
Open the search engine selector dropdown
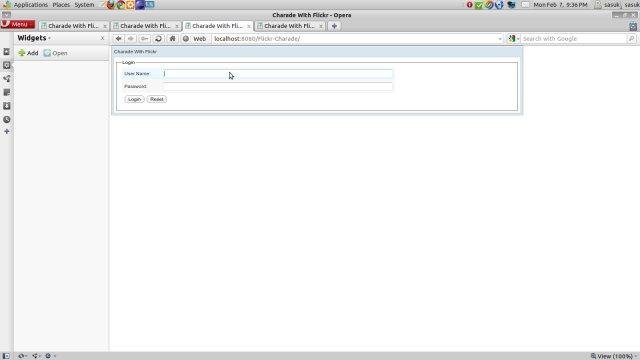tap(513, 39)
